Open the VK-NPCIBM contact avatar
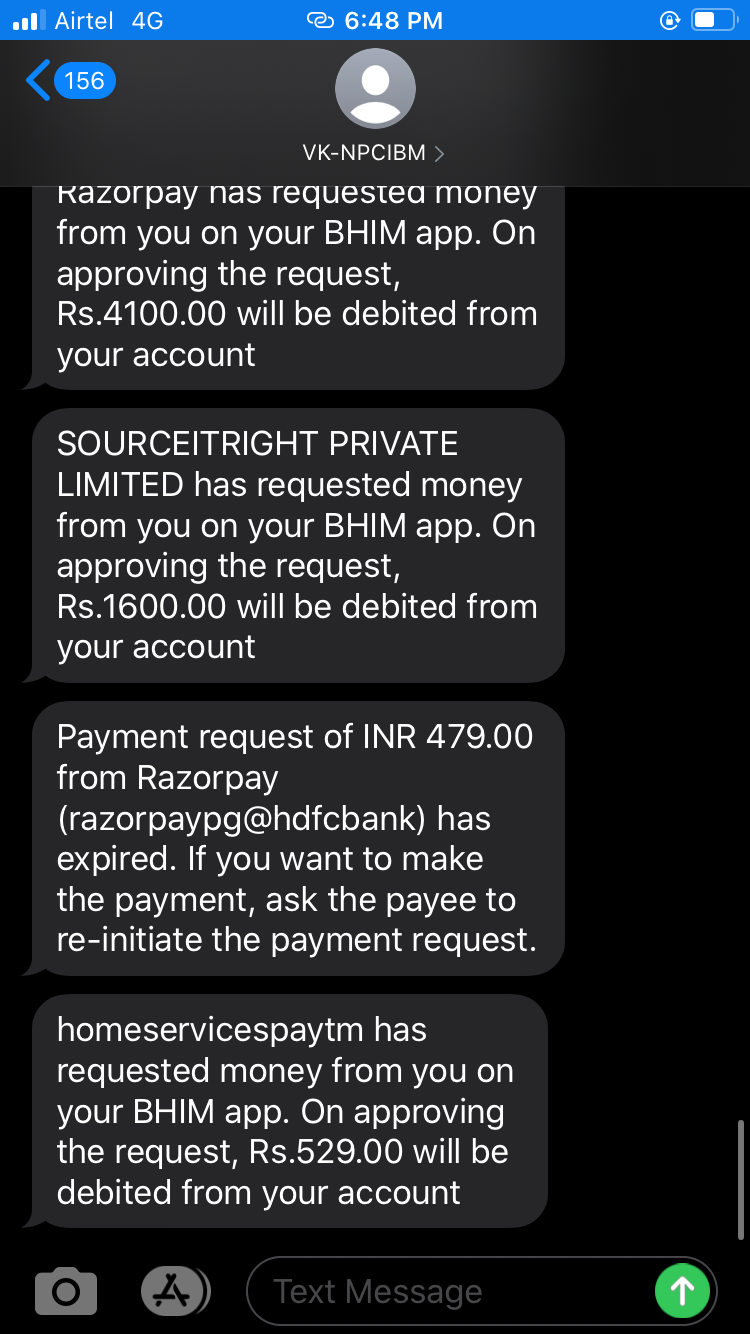Screen dimensions: 750x1334 click(375, 88)
